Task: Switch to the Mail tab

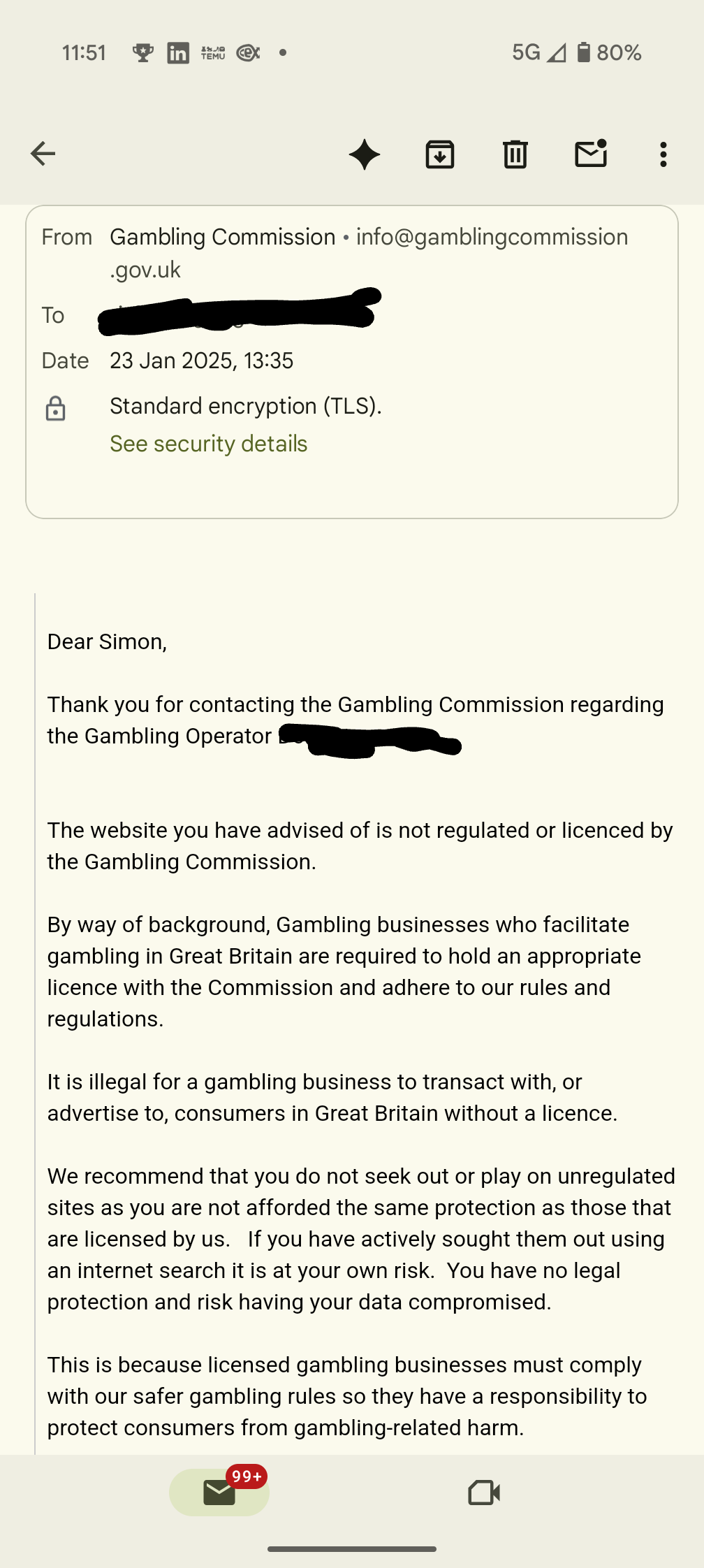Action: (x=219, y=1493)
